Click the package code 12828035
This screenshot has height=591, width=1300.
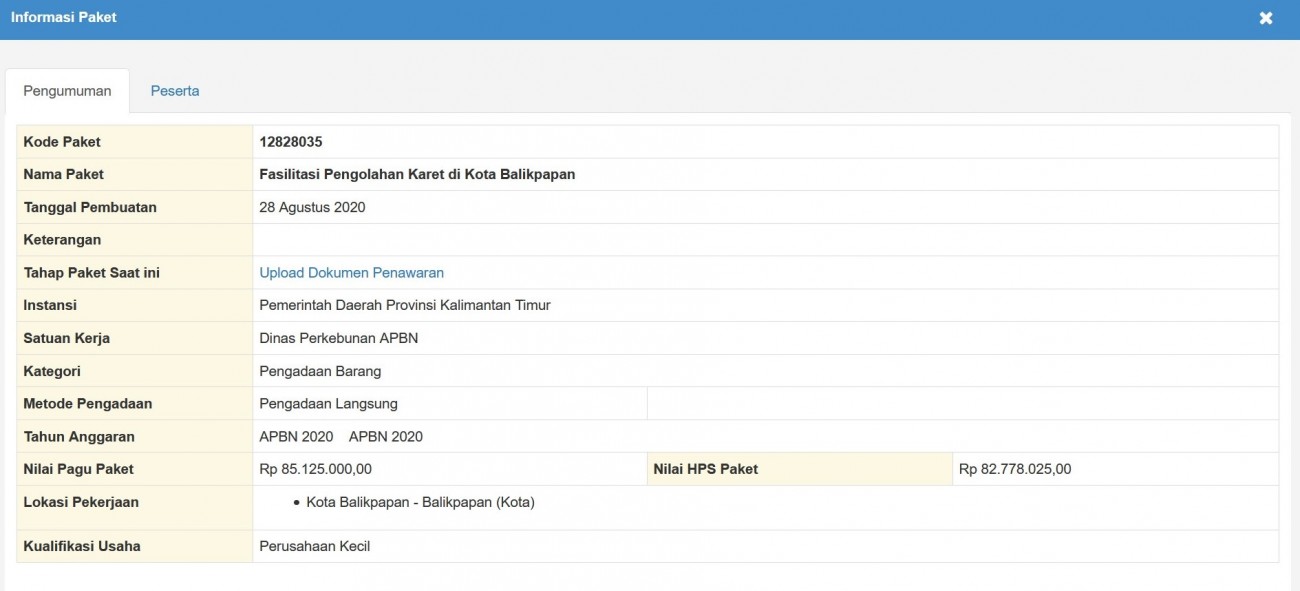coord(290,142)
